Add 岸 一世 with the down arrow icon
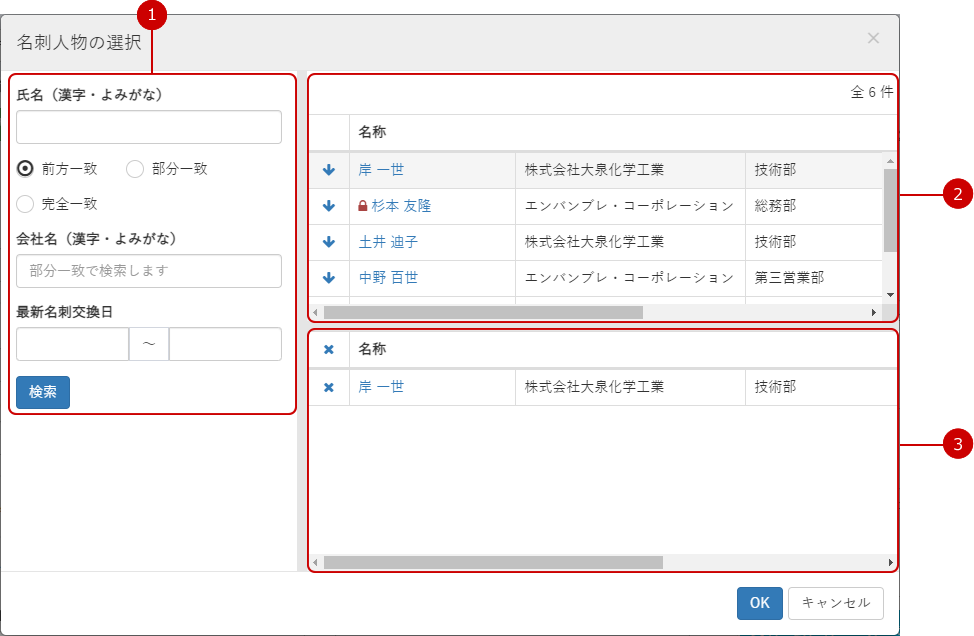Image resolution: width=974 pixels, height=636 pixels. pos(329,170)
